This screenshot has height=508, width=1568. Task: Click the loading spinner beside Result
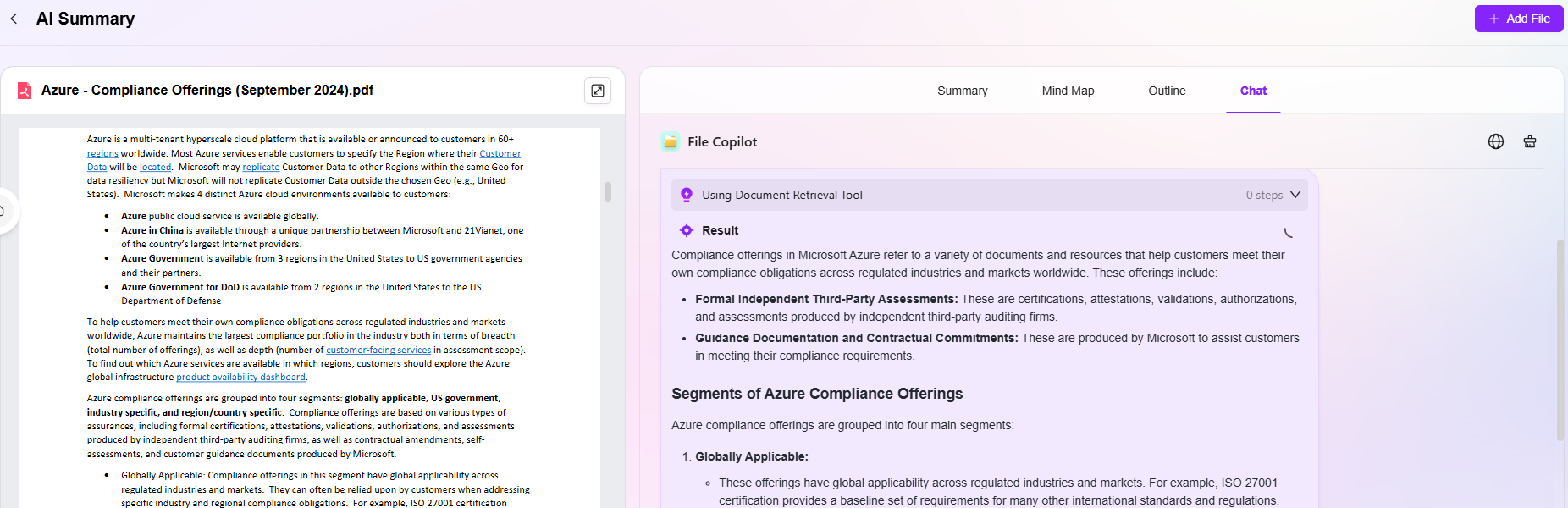(x=1288, y=232)
